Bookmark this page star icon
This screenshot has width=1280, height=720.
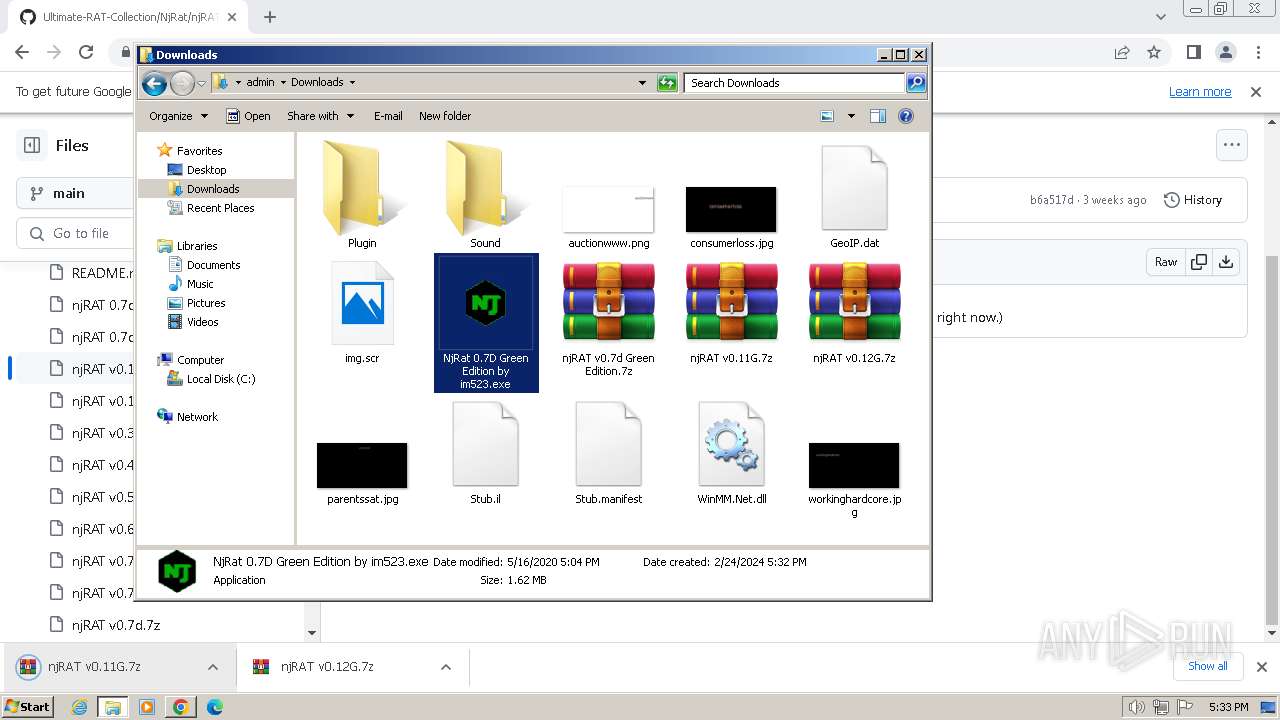1154,52
